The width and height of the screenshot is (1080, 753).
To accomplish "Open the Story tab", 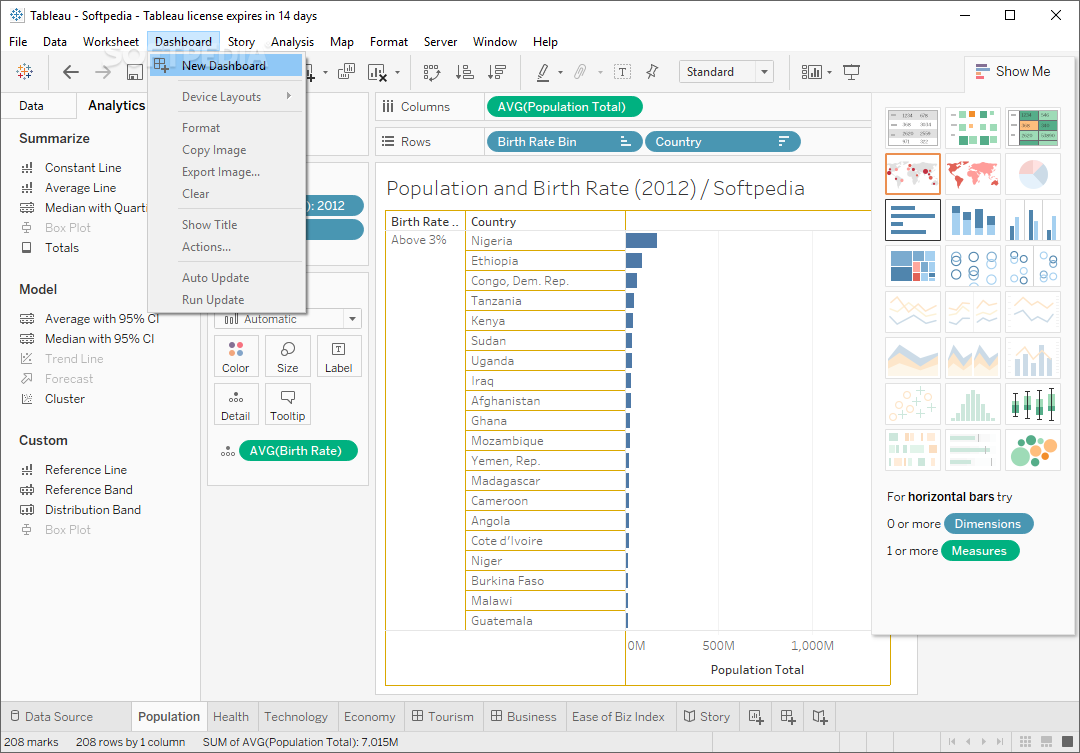I will click(x=707, y=716).
